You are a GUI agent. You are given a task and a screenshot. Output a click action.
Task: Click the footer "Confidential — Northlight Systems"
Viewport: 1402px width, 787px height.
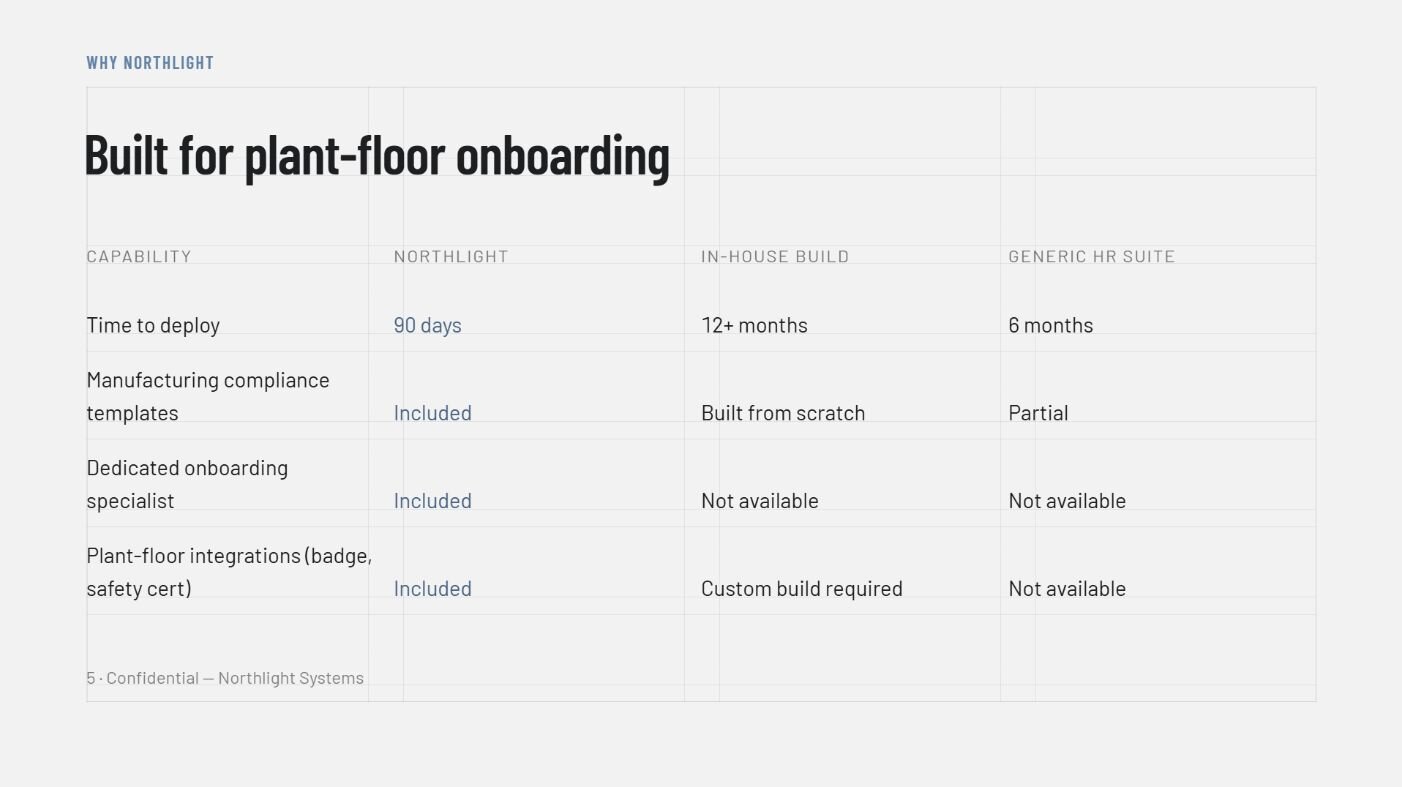point(235,678)
